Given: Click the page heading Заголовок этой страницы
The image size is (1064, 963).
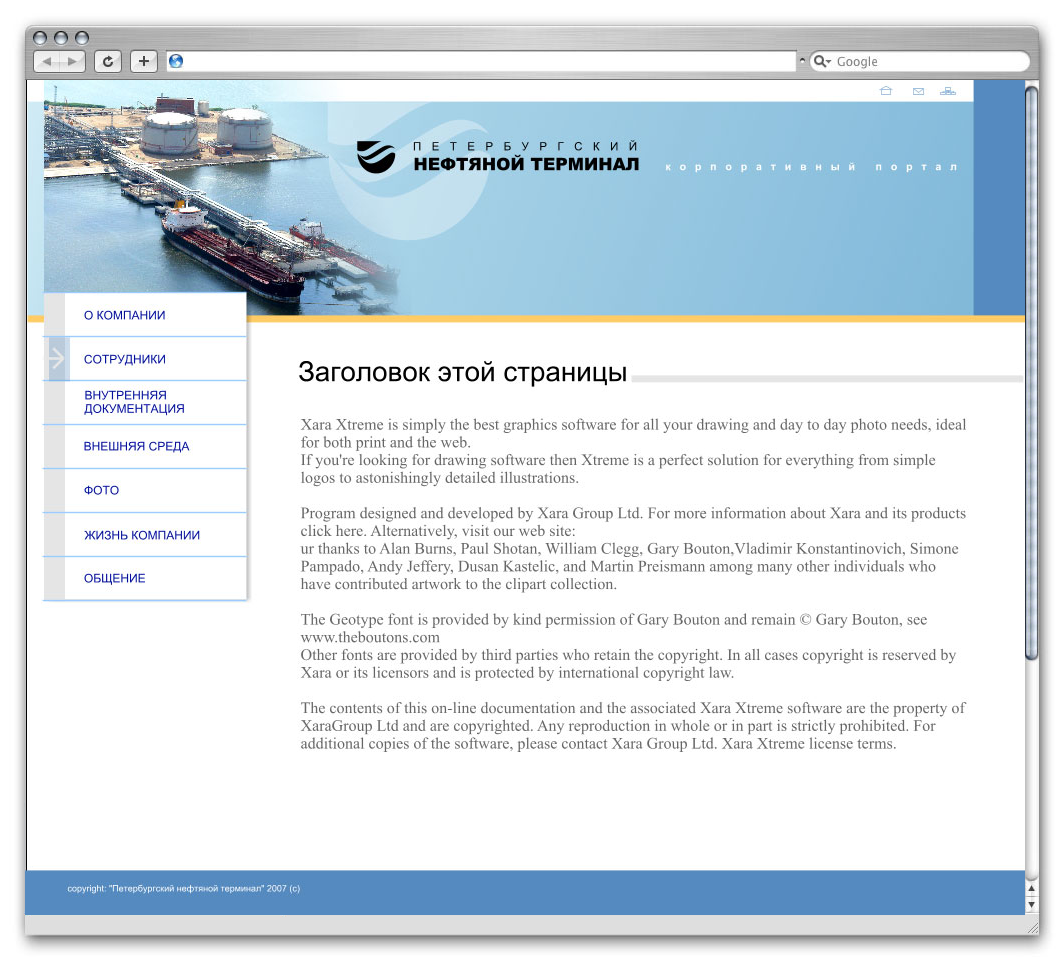Looking at the screenshot, I should [x=462, y=373].
